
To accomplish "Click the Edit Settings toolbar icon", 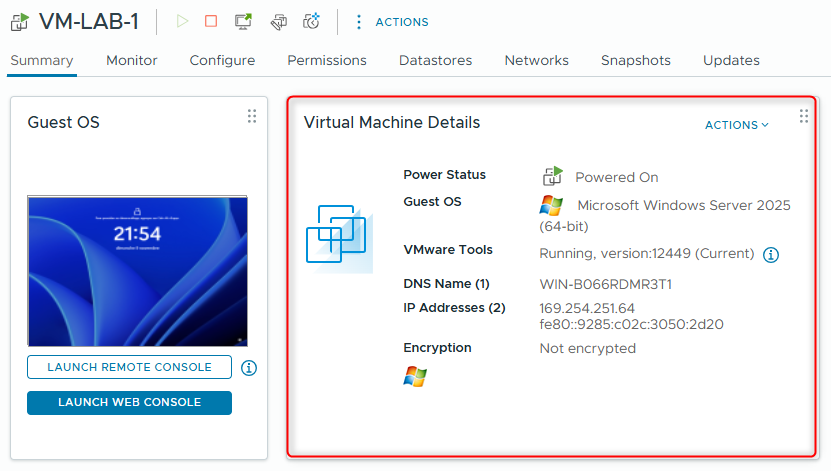I will tap(279, 22).
